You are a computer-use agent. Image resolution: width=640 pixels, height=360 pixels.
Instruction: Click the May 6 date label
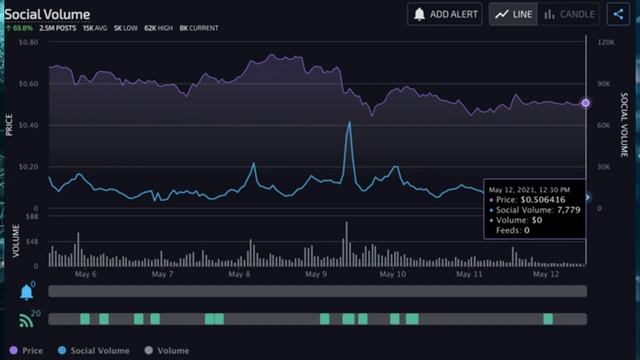tap(86, 274)
